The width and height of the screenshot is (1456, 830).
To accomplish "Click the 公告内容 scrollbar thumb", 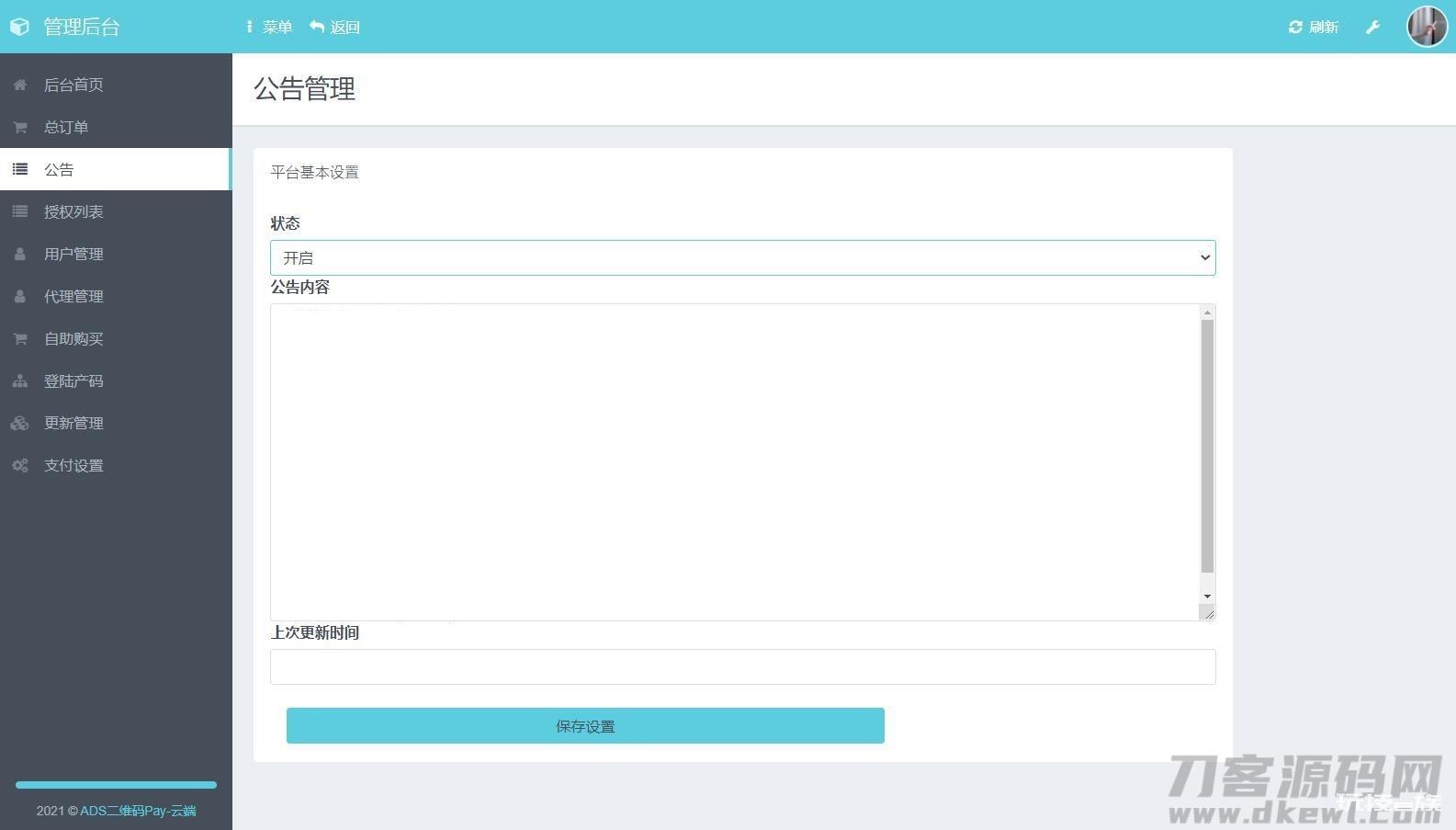I will click(x=1207, y=447).
